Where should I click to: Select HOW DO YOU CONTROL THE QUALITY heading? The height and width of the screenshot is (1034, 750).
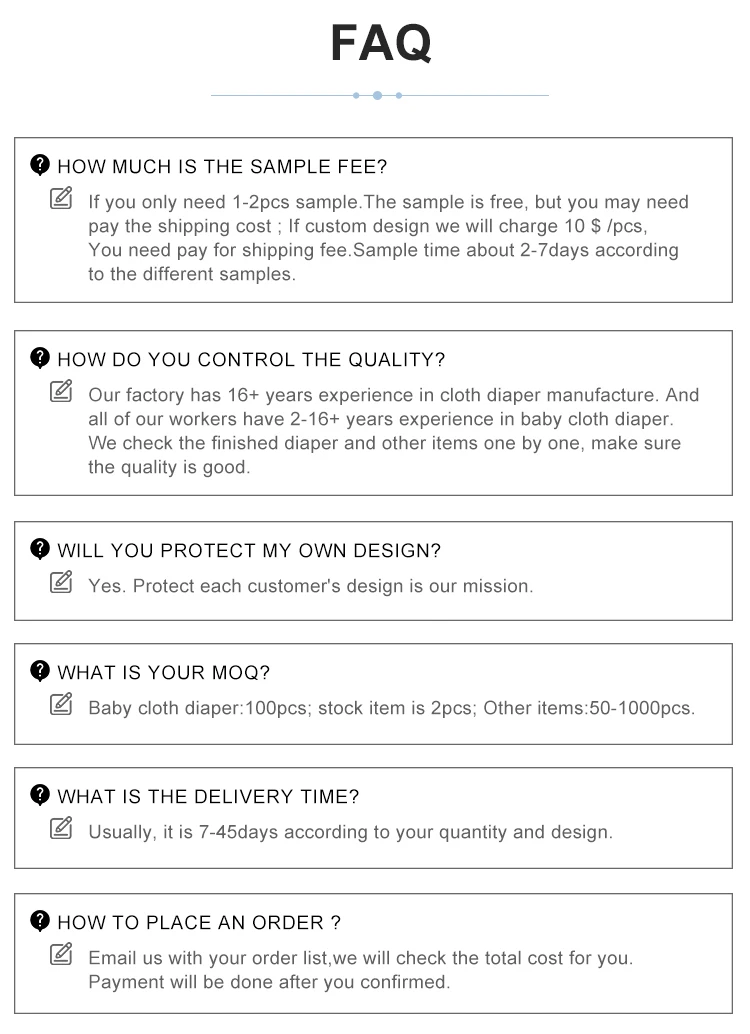click(251, 359)
